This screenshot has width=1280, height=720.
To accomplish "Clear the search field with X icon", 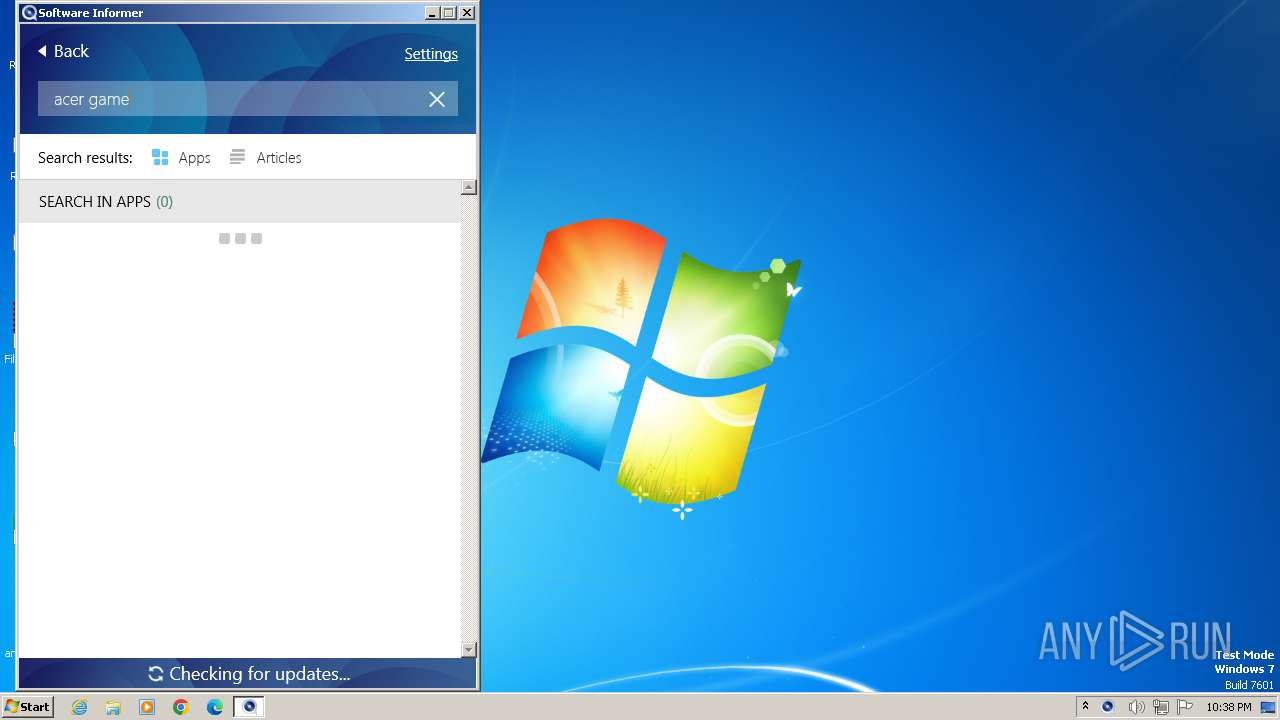I will click(437, 99).
